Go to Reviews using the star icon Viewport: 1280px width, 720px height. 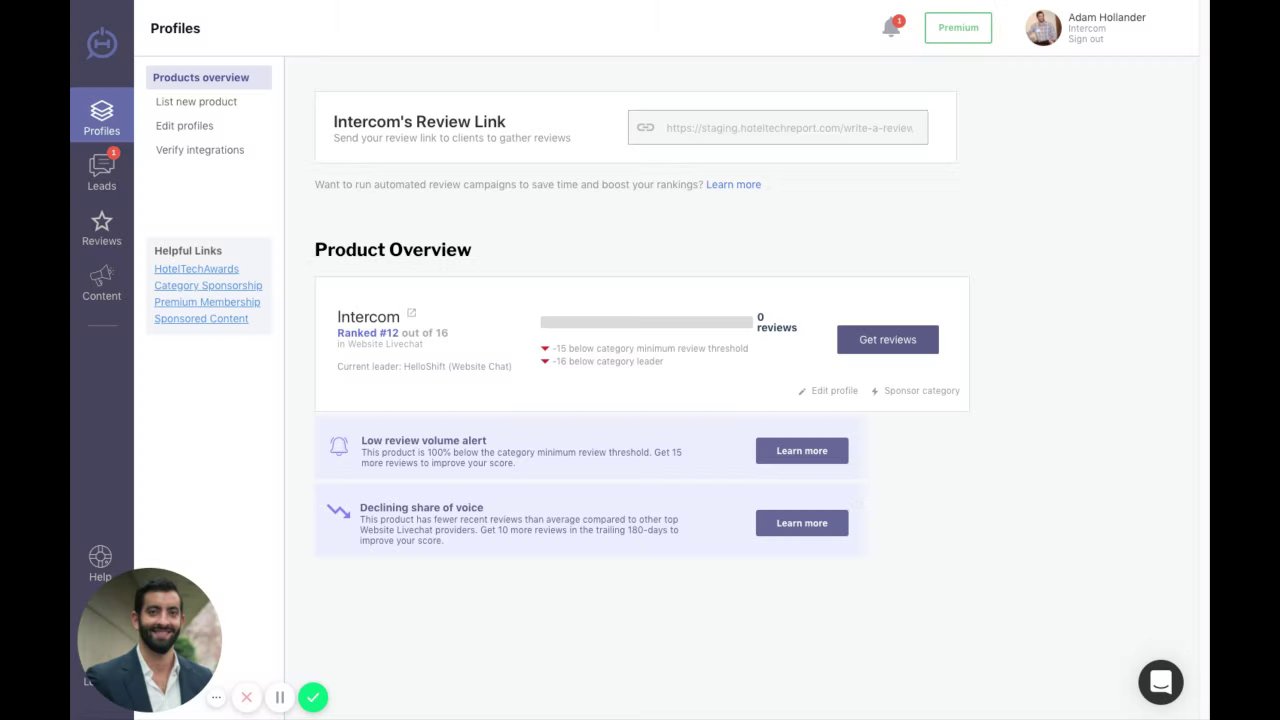[101, 228]
